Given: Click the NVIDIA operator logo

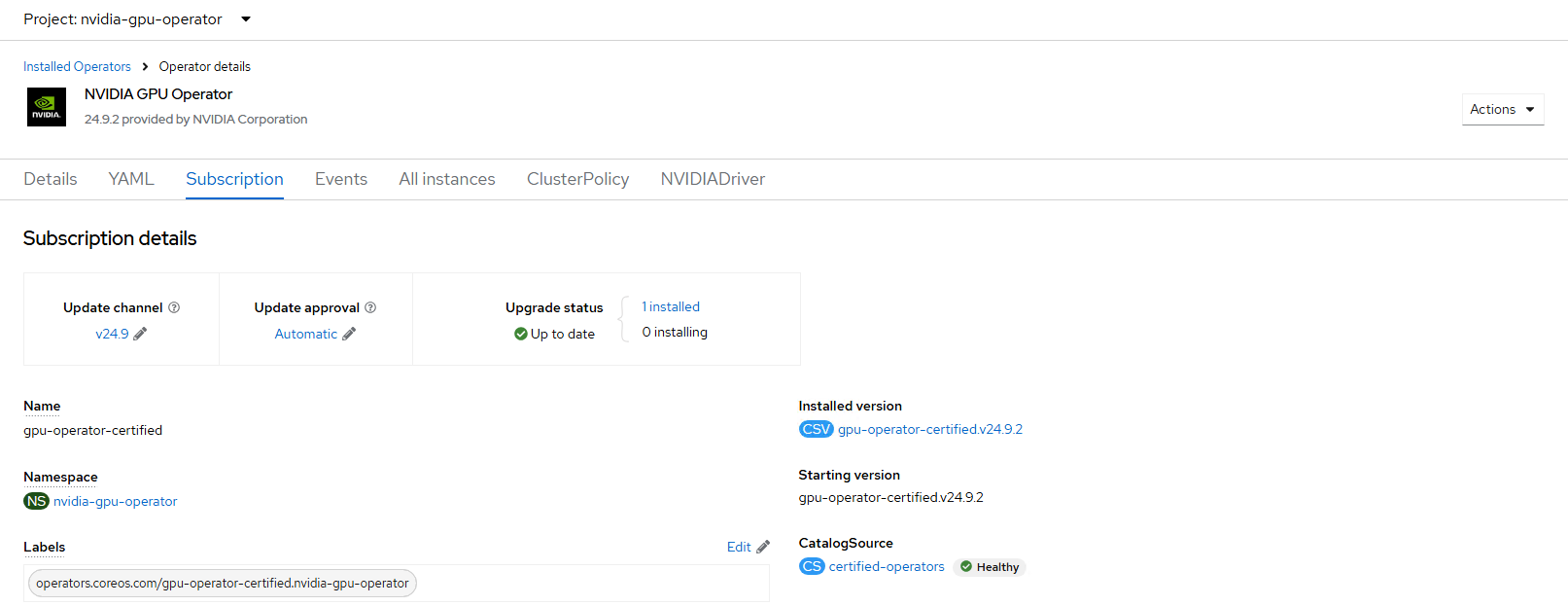Looking at the screenshot, I should [x=46, y=107].
